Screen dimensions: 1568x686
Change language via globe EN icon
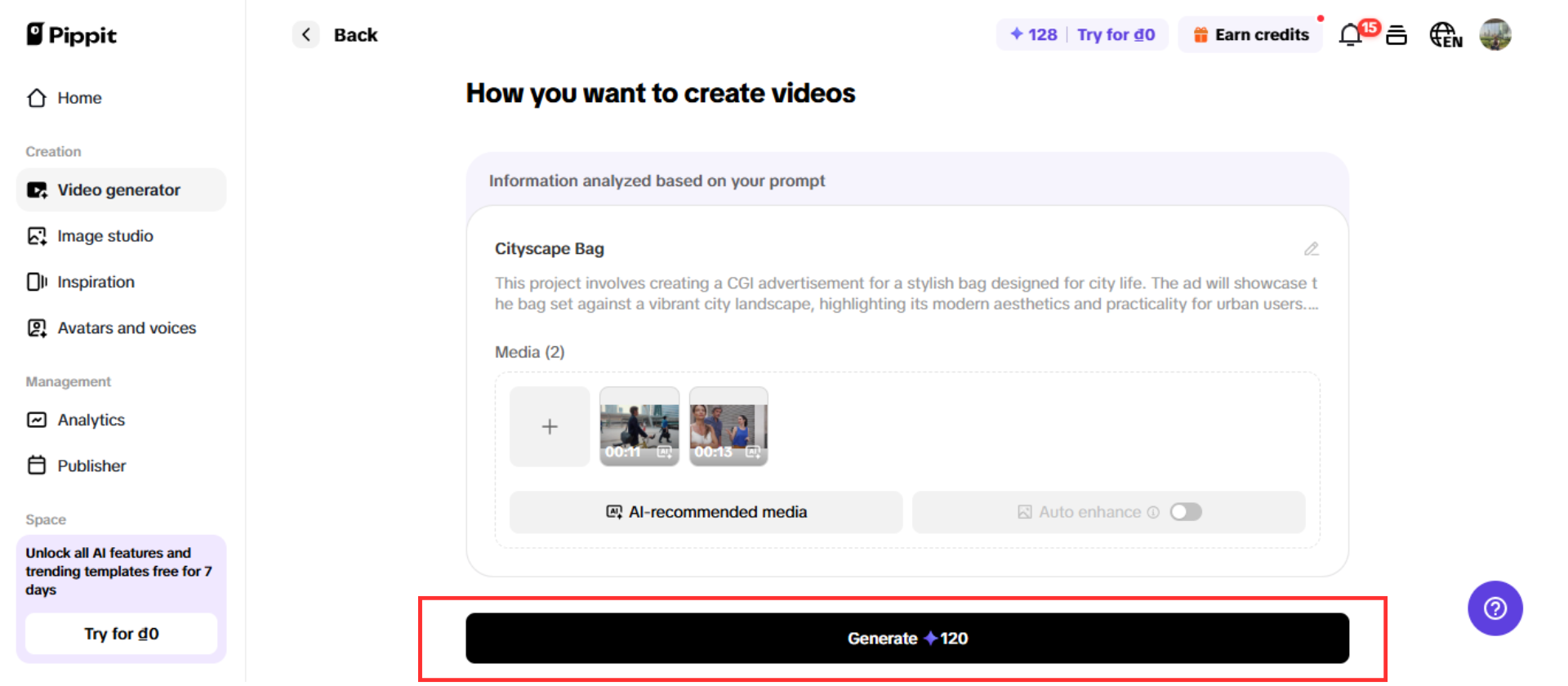tap(1445, 35)
